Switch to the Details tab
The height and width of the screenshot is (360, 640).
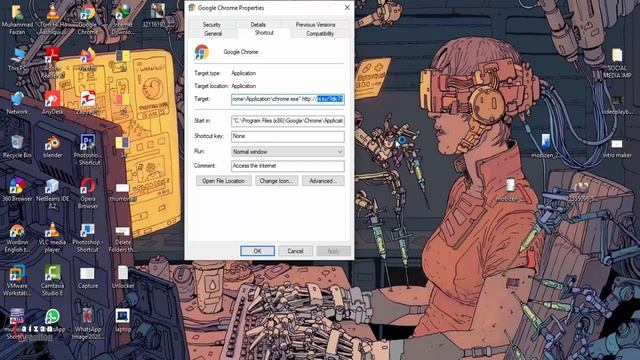[258, 24]
